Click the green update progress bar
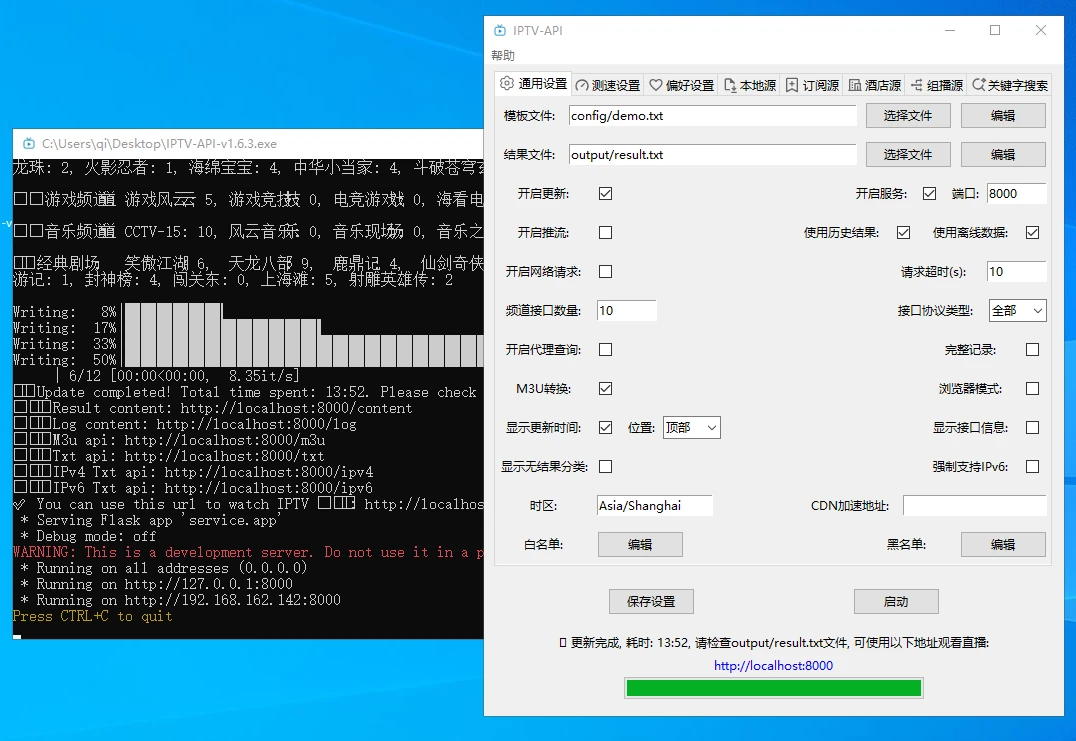 pyautogui.click(x=773, y=688)
